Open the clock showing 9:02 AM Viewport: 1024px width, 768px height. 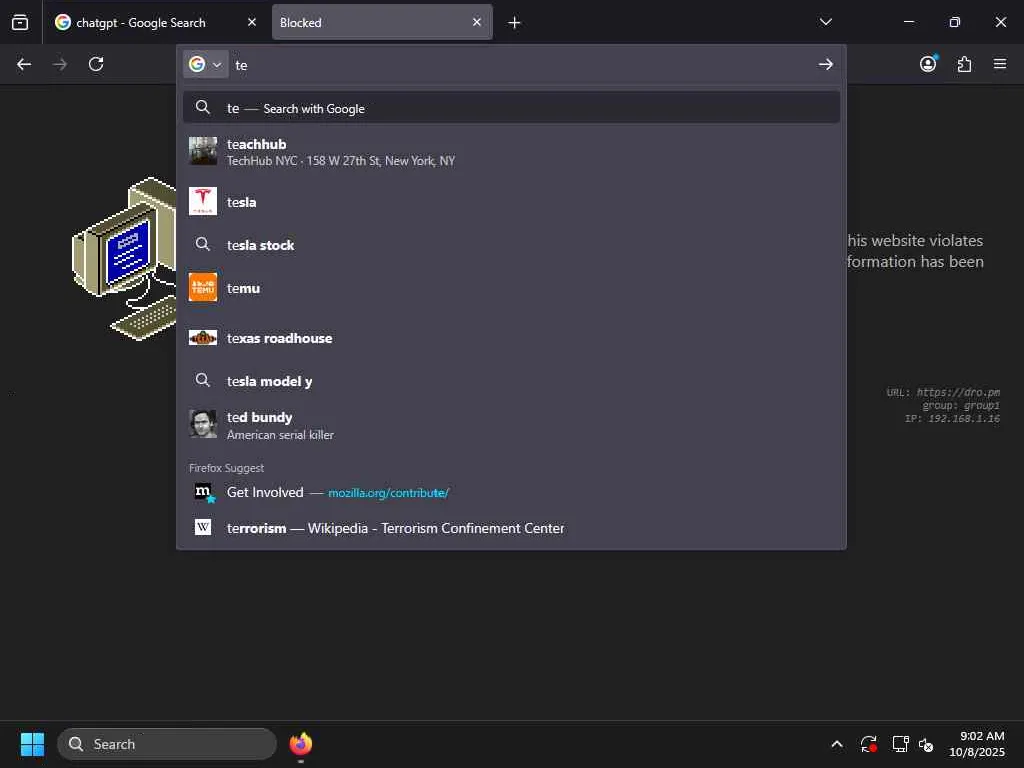point(977,744)
